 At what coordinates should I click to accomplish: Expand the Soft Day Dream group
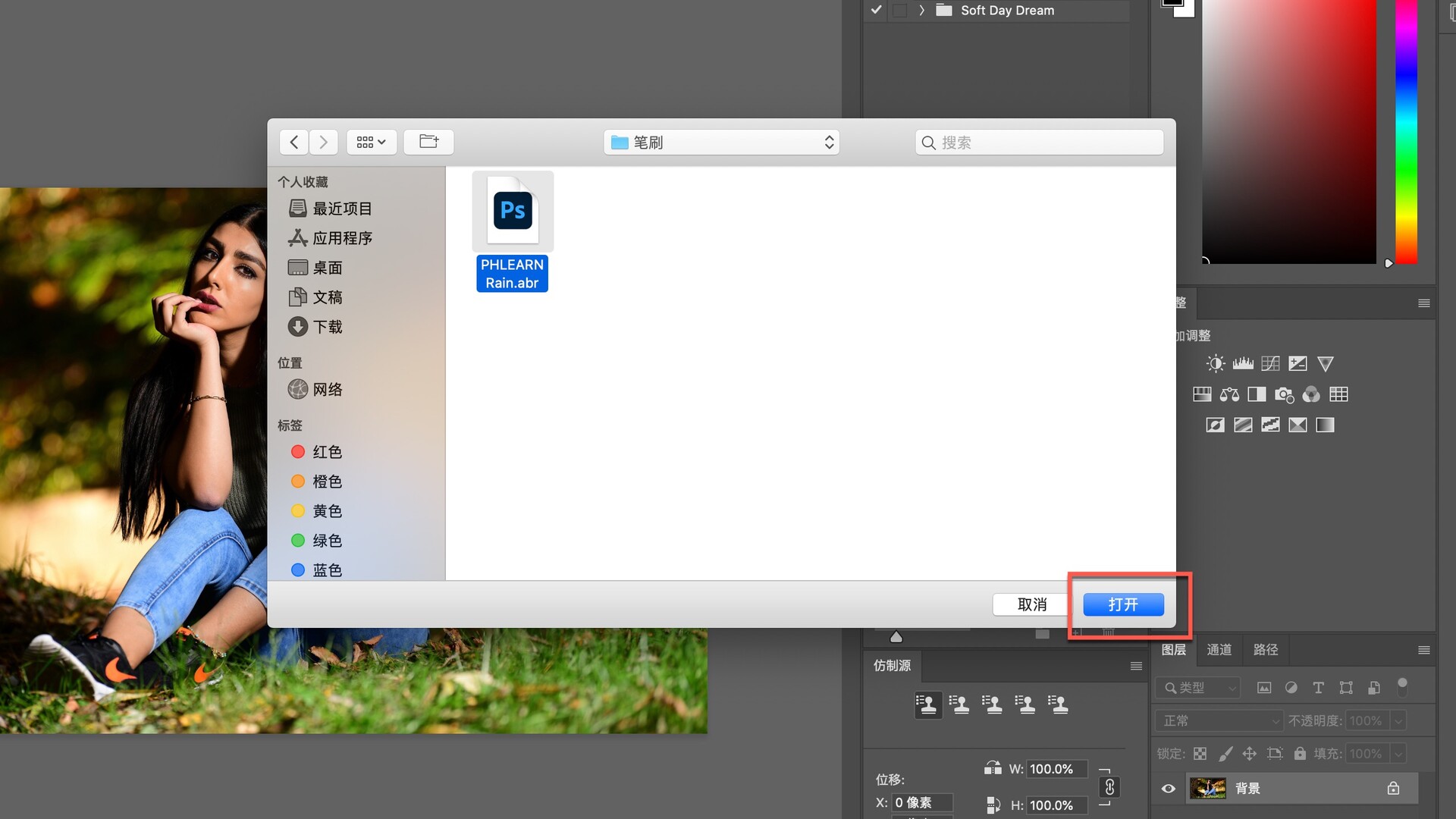[921, 10]
